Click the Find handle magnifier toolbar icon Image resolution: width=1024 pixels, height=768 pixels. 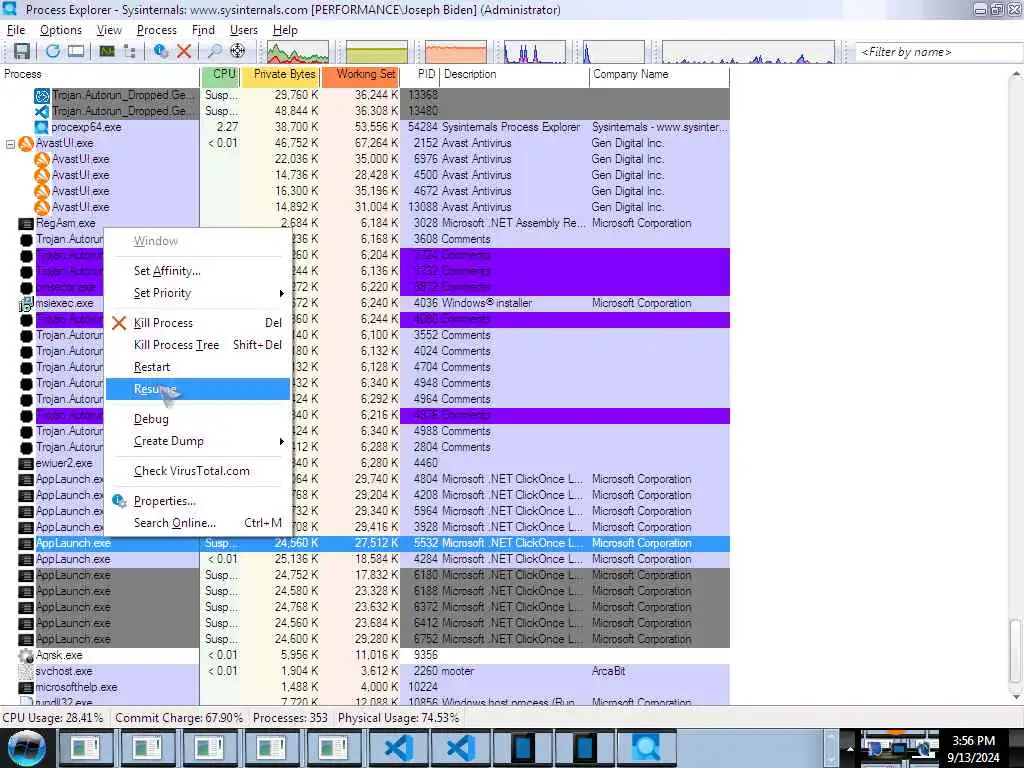(x=214, y=51)
